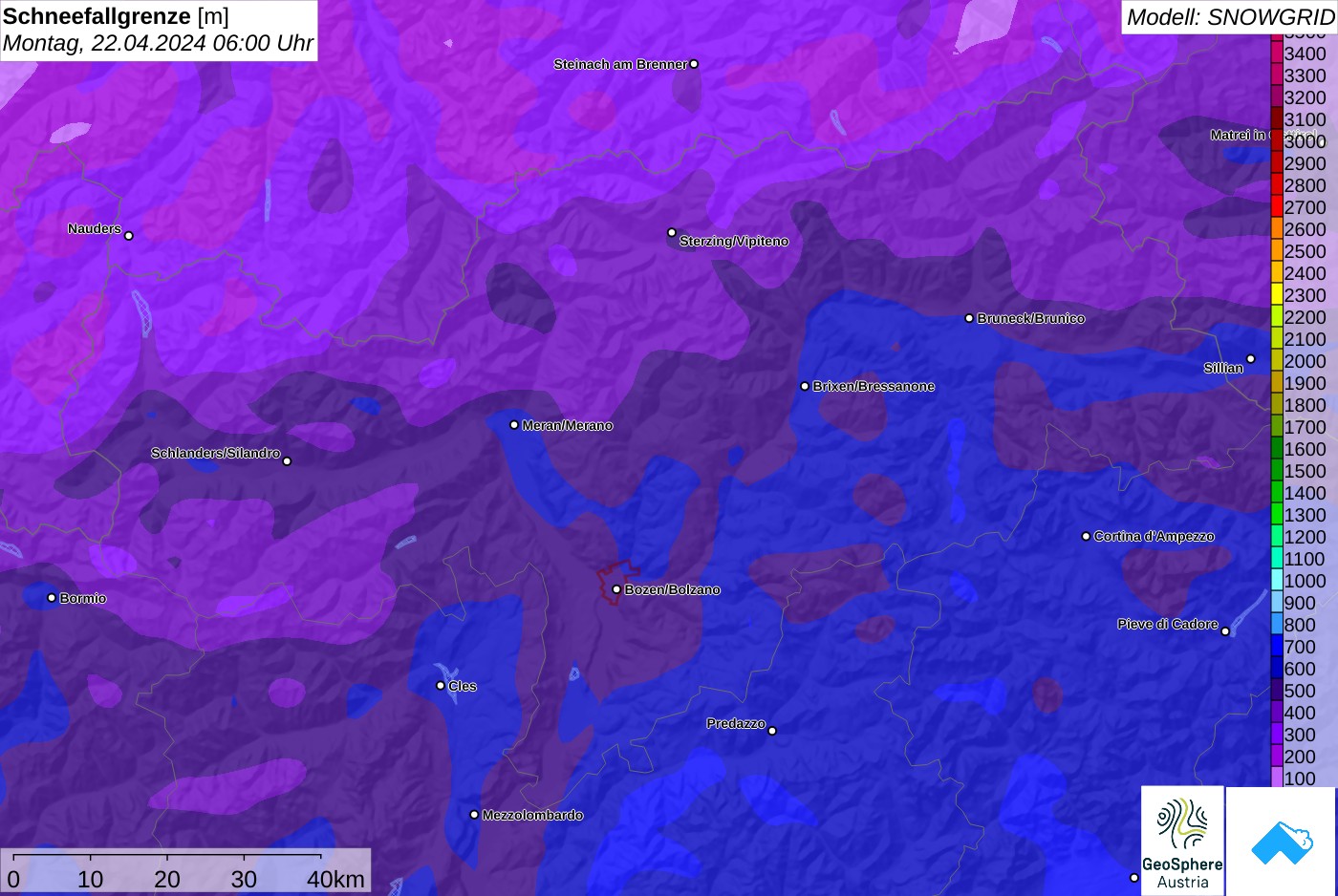Click the Steinach am Brenner marker dot

(x=694, y=64)
